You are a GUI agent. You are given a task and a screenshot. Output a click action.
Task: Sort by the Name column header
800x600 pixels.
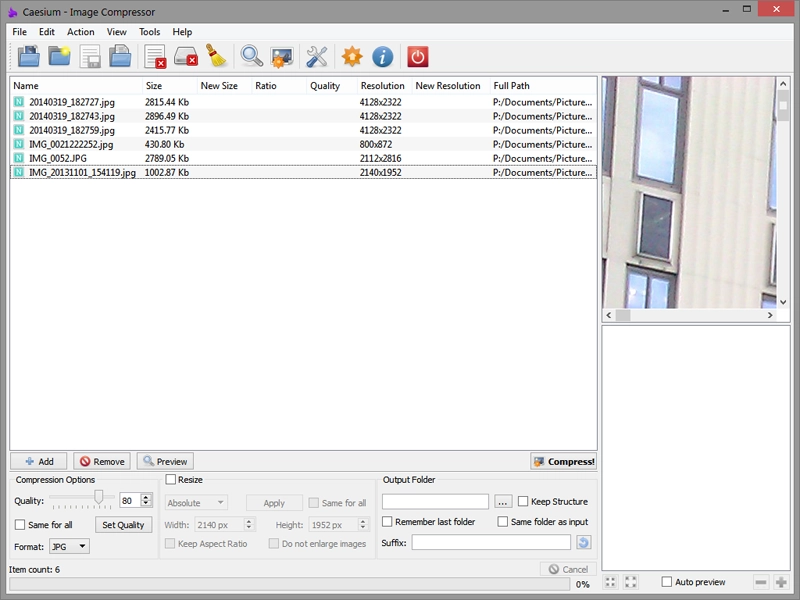pos(76,86)
